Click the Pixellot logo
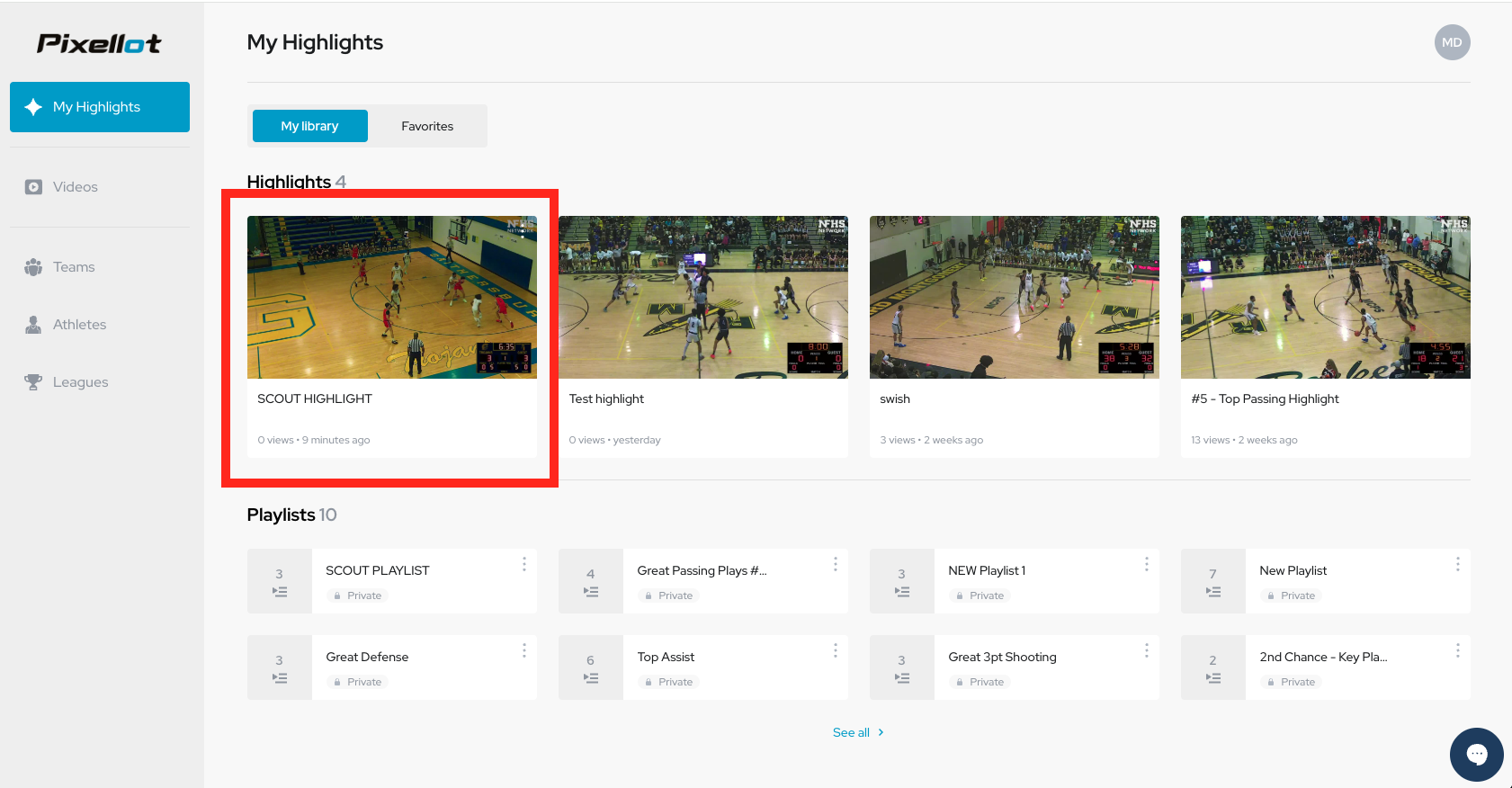The width and height of the screenshot is (1512, 788). click(x=99, y=43)
